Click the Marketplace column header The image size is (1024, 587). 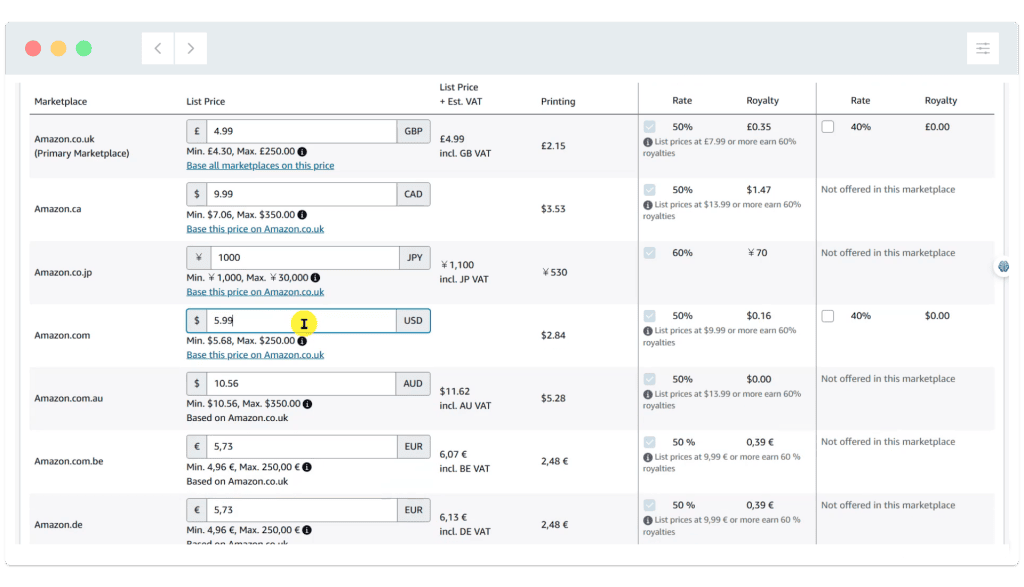[x=61, y=101]
